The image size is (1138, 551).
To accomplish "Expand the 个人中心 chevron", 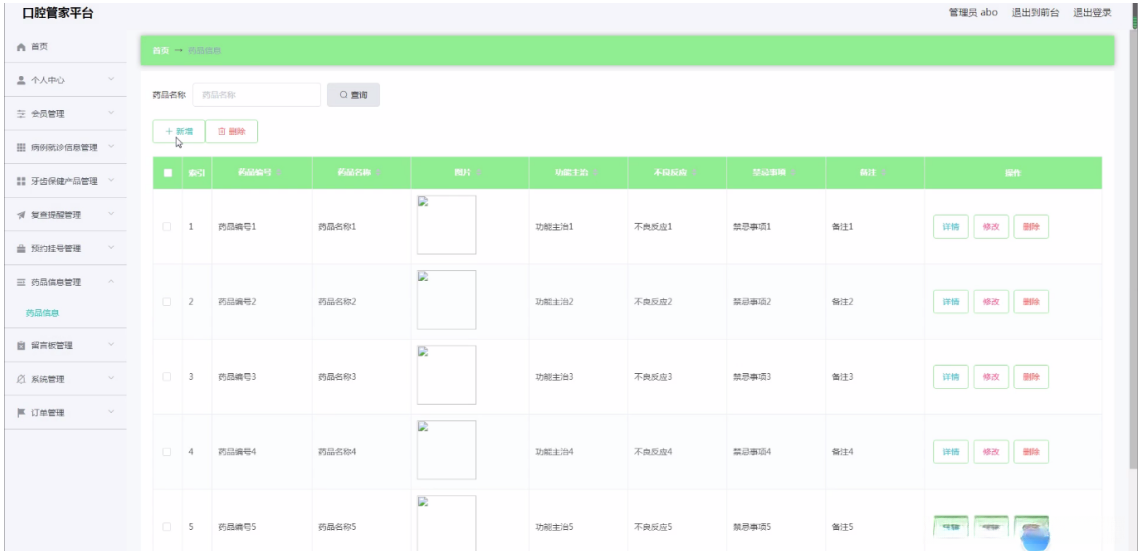I will coord(111,79).
